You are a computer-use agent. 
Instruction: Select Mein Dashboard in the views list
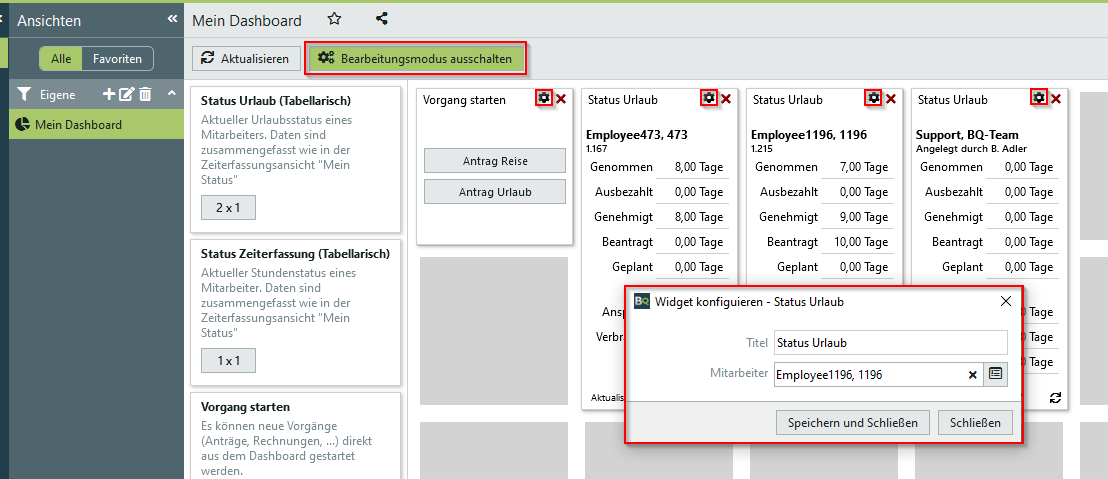point(78,125)
